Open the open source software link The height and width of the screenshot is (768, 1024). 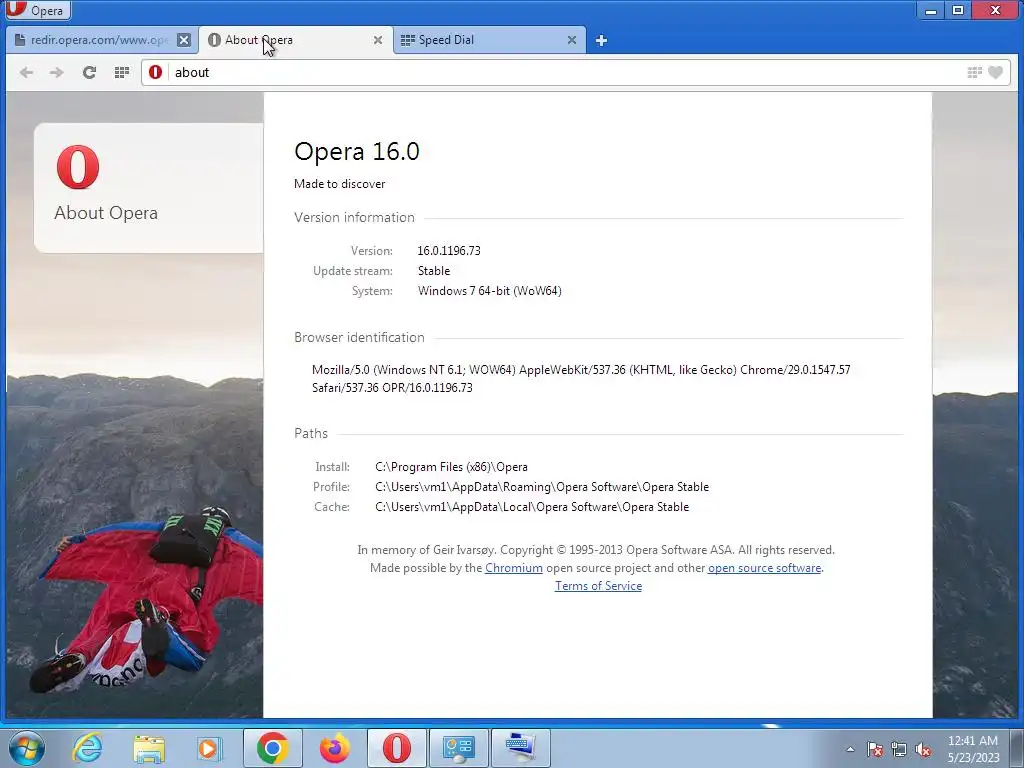[x=764, y=568]
